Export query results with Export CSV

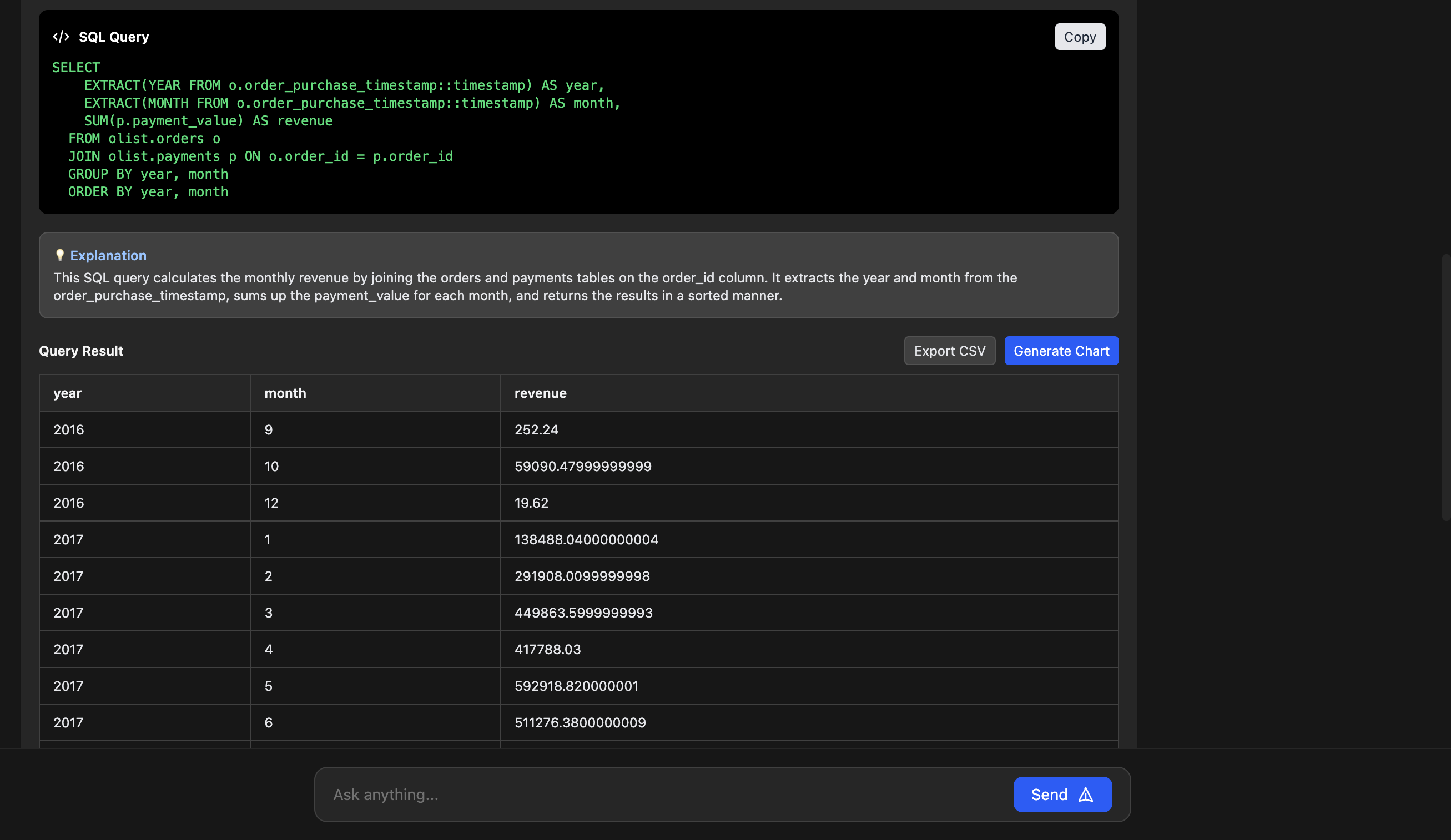point(950,351)
